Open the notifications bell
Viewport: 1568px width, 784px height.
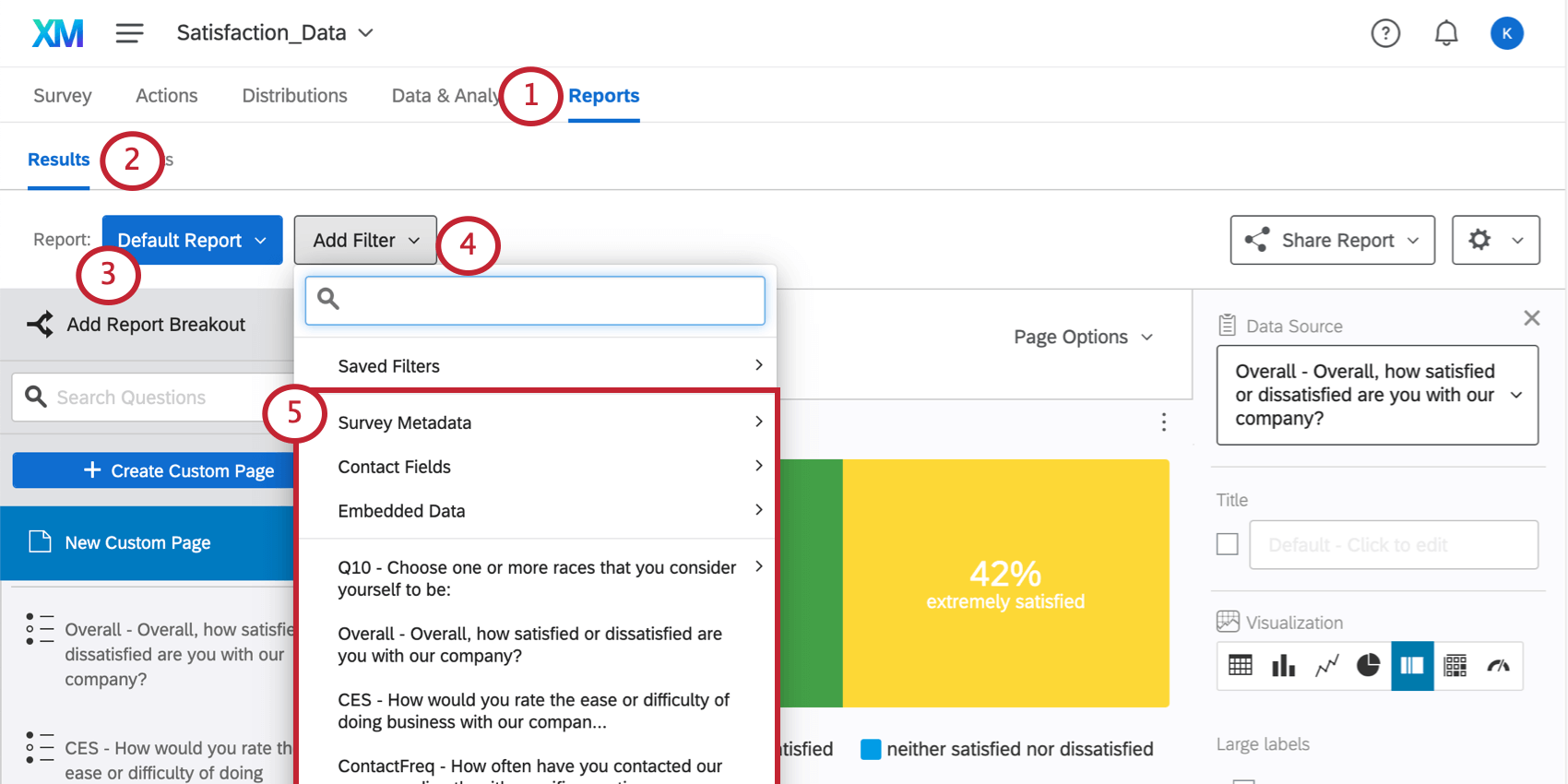(1446, 33)
